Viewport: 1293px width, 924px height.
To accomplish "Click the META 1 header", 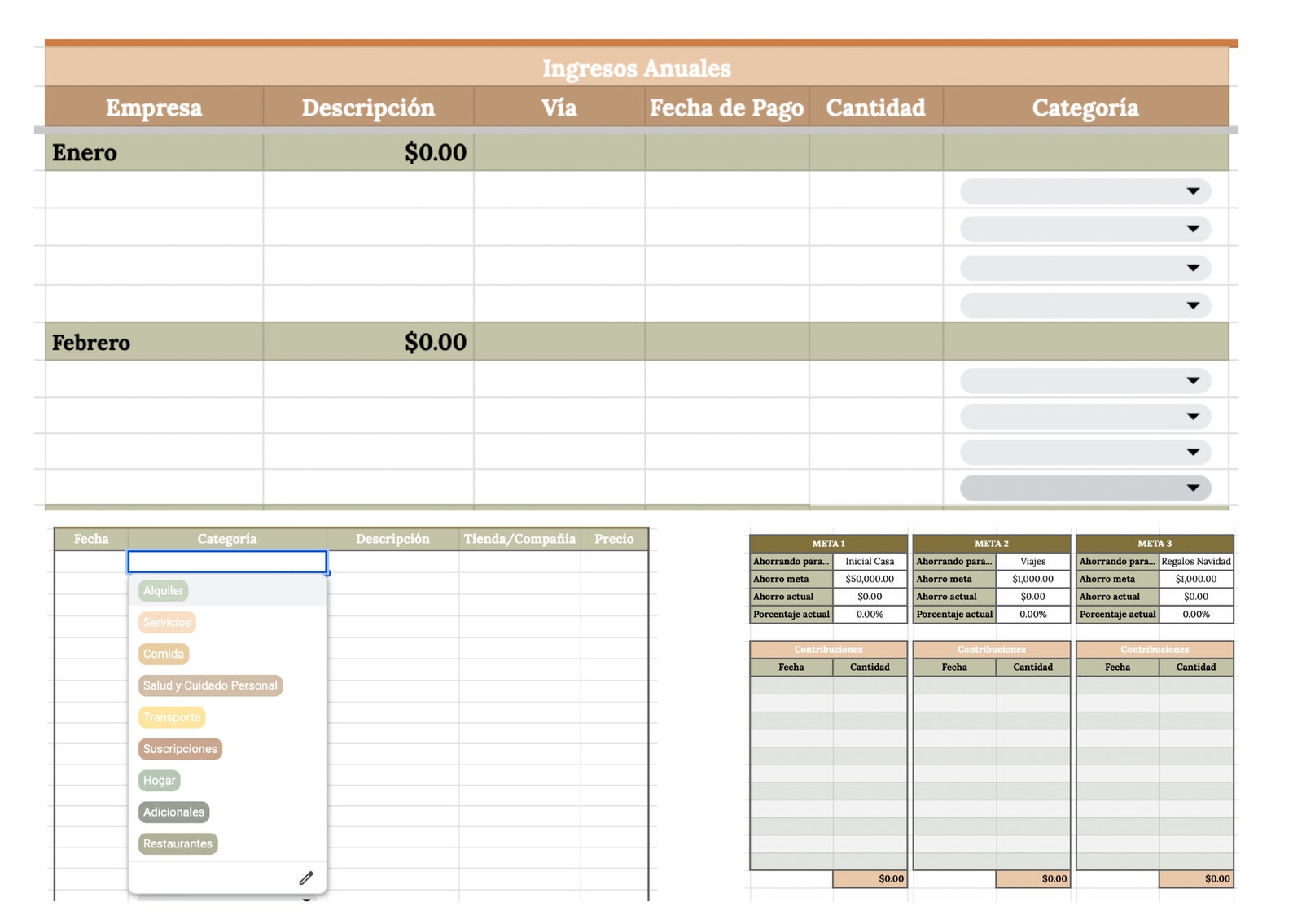I will coord(828,543).
